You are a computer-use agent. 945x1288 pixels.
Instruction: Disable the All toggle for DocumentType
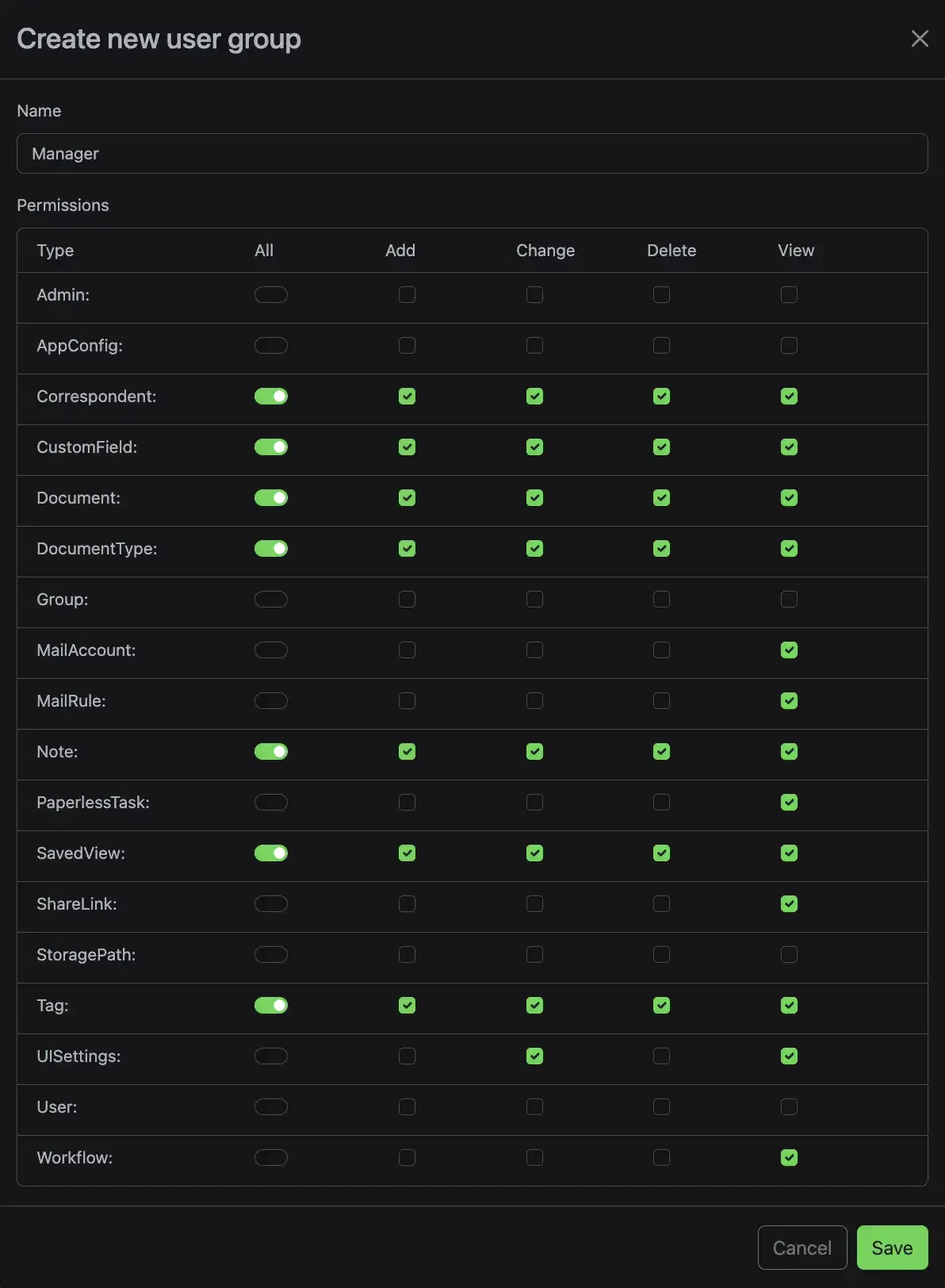tap(271, 549)
